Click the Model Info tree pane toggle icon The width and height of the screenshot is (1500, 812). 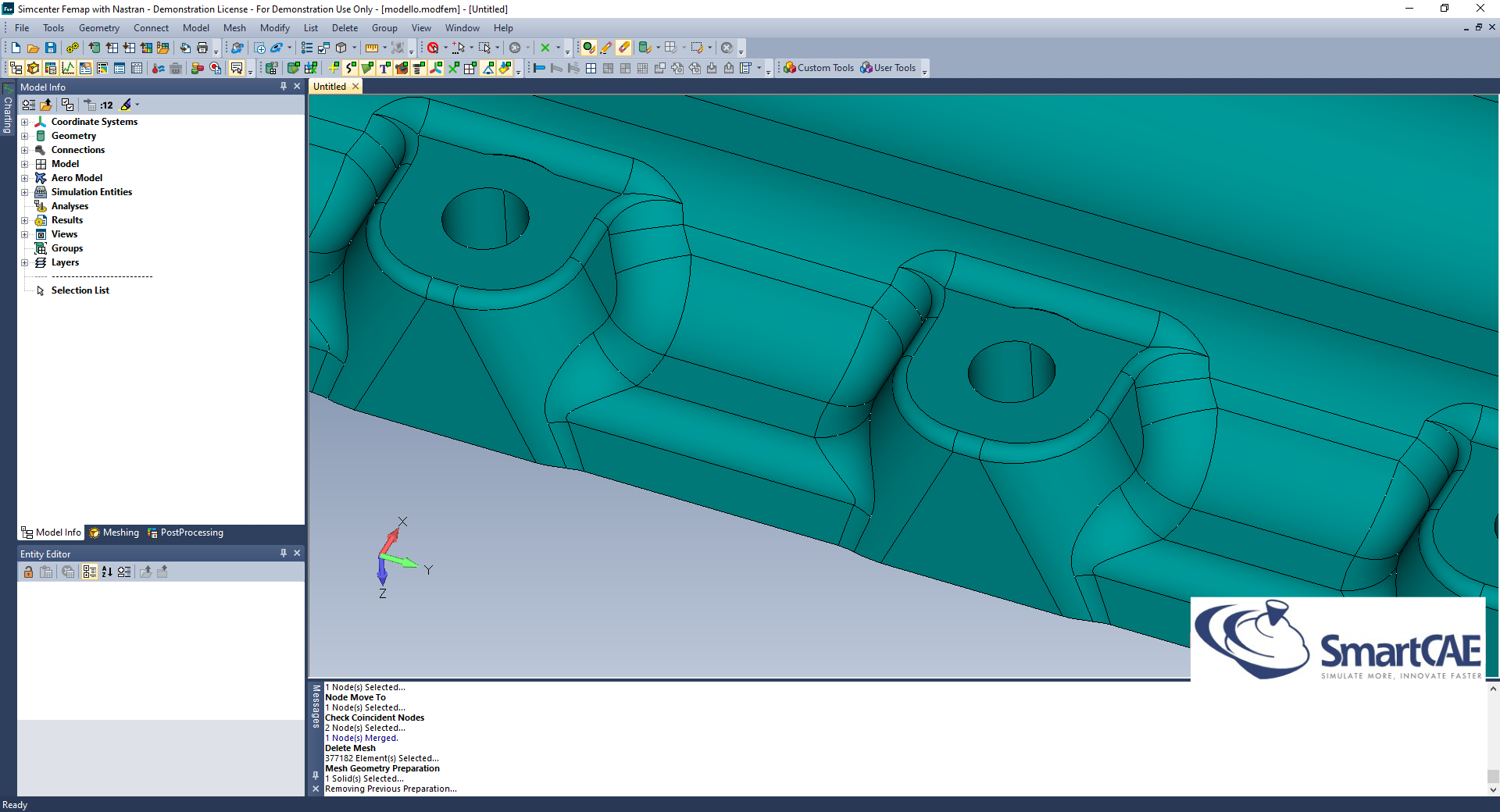[16, 68]
